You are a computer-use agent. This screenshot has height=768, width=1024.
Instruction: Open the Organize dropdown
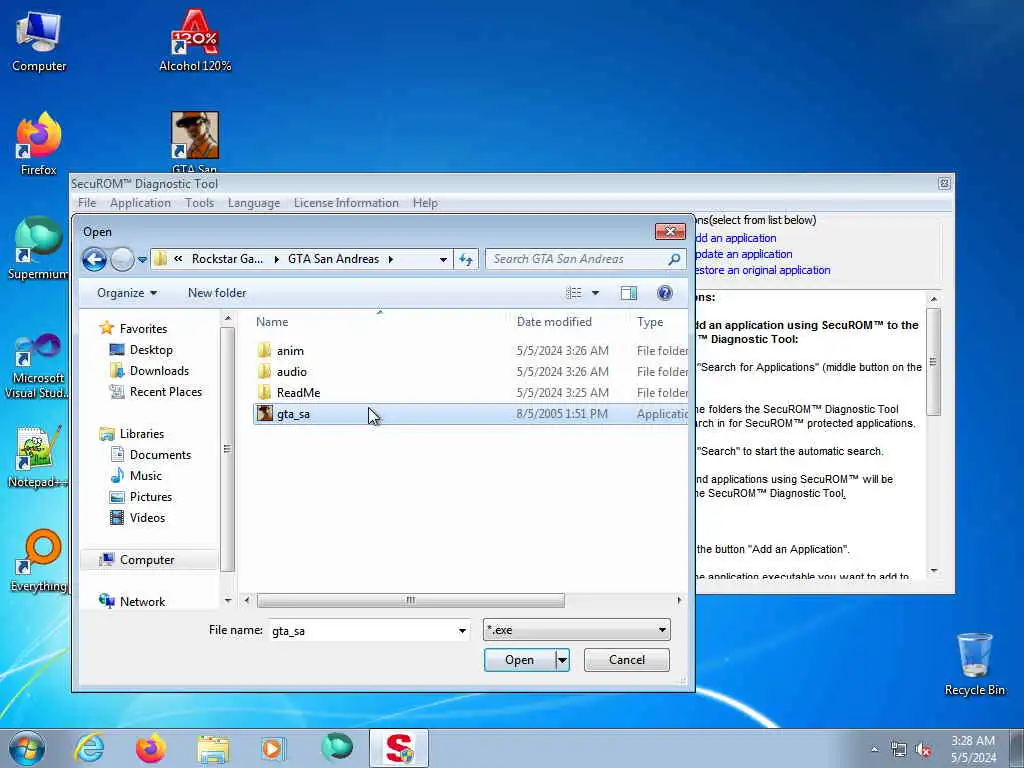pyautogui.click(x=127, y=293)
